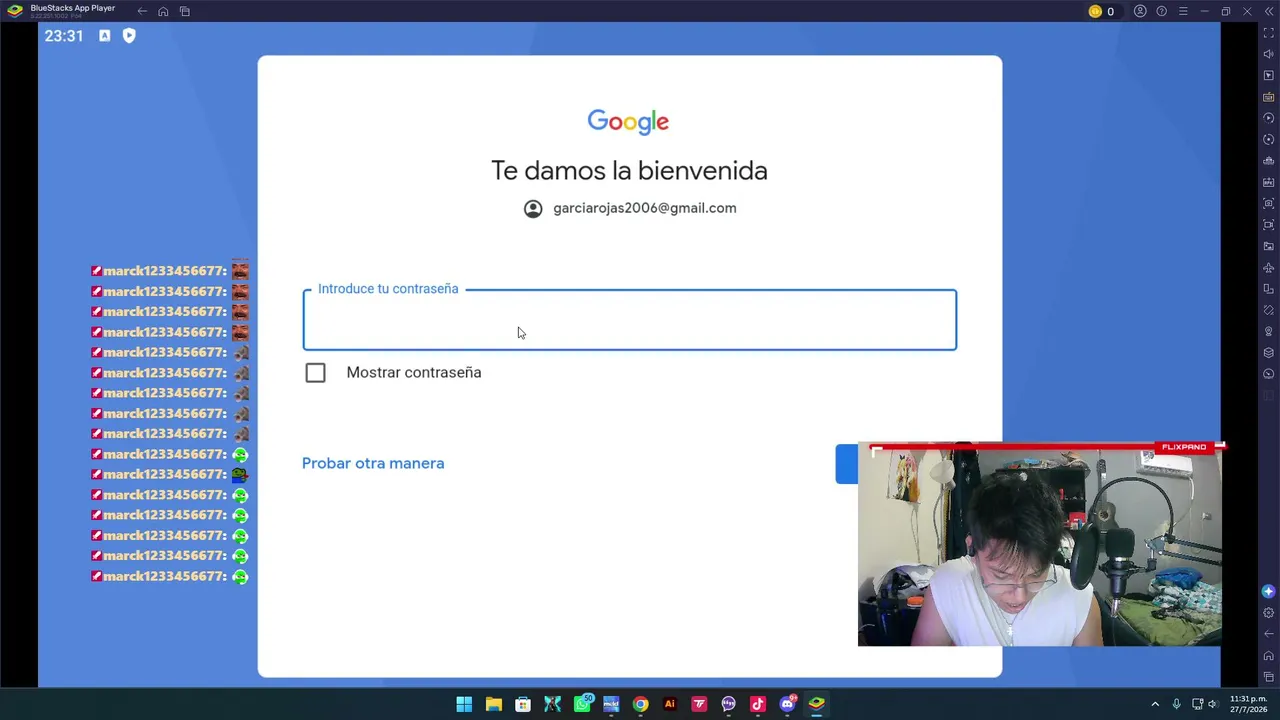
Task: Focus the Introduce tu contraseña field
Action: click(x=629, y=320)
